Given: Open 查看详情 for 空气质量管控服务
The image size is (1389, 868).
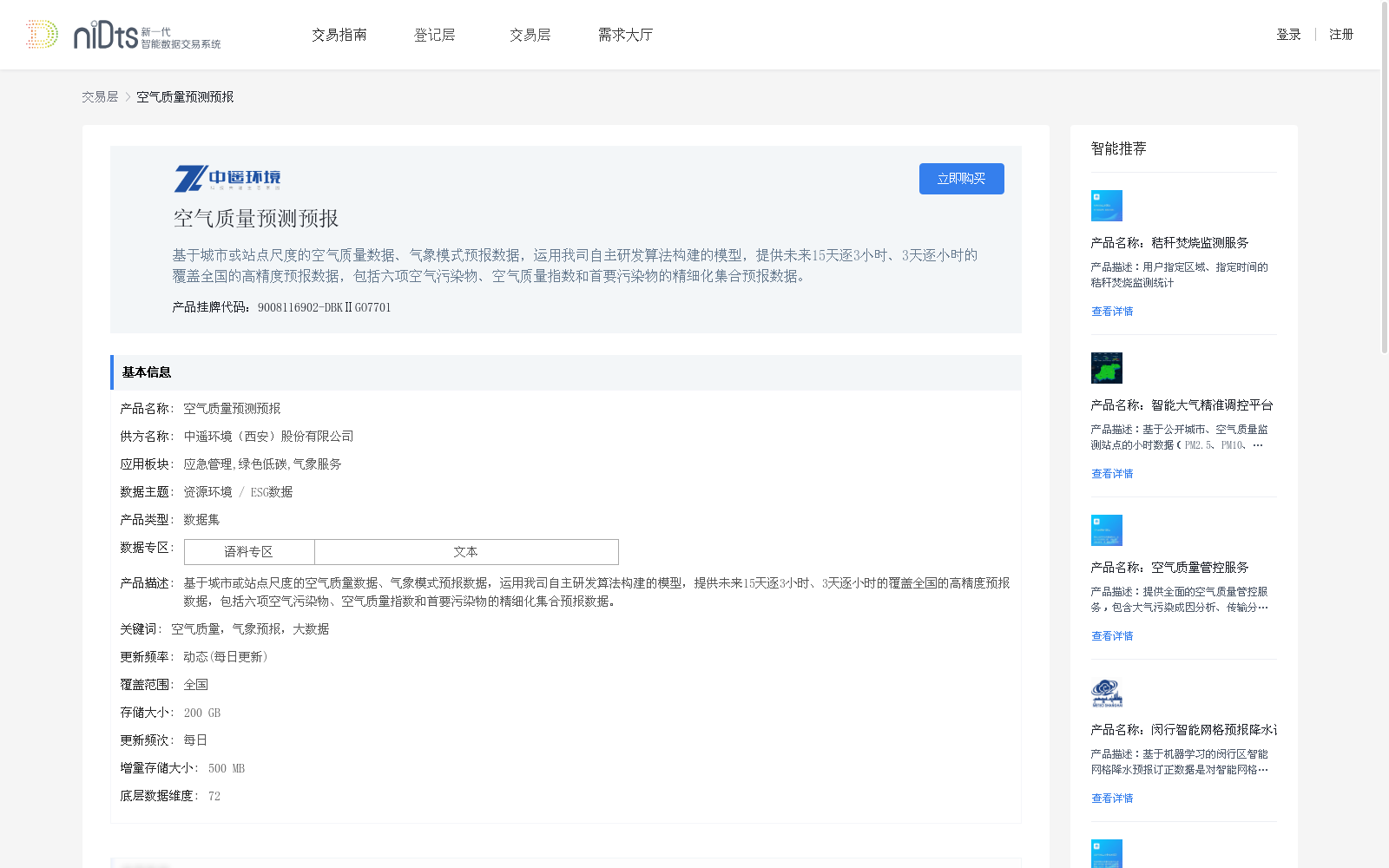Looking at the screenshot, I should point(1112,636).
